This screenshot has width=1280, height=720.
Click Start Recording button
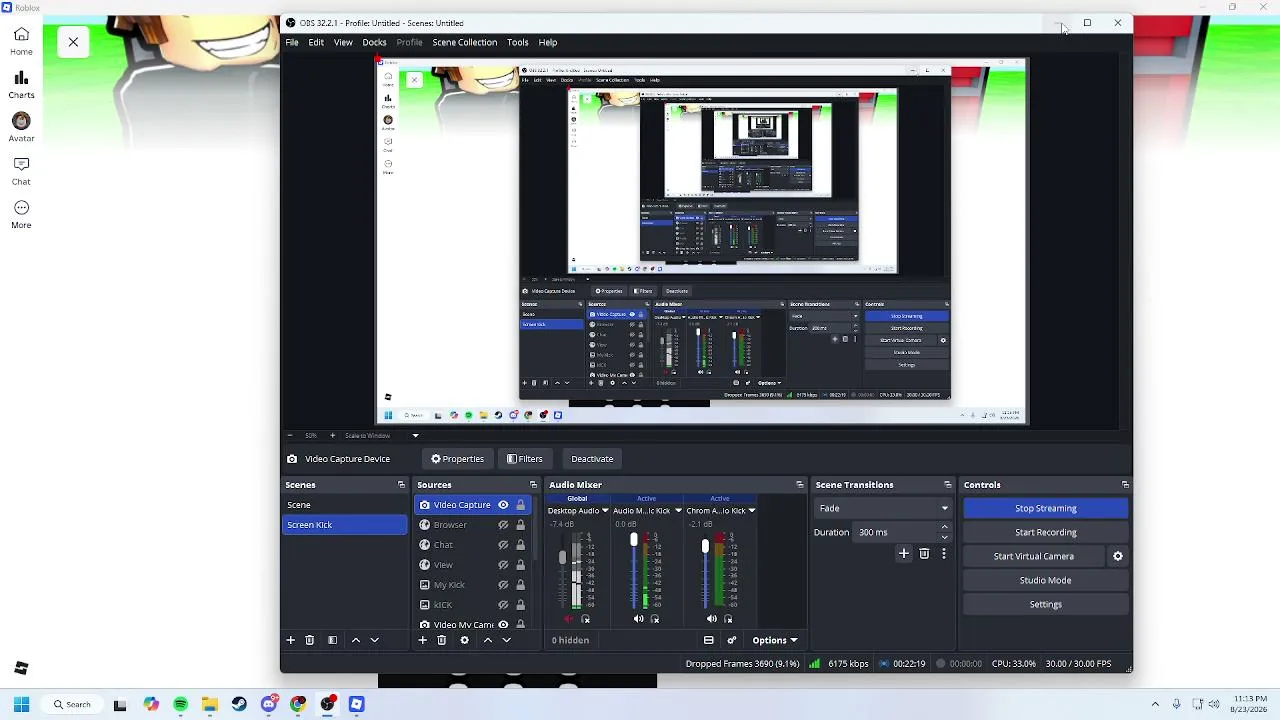click(1046, 532)
